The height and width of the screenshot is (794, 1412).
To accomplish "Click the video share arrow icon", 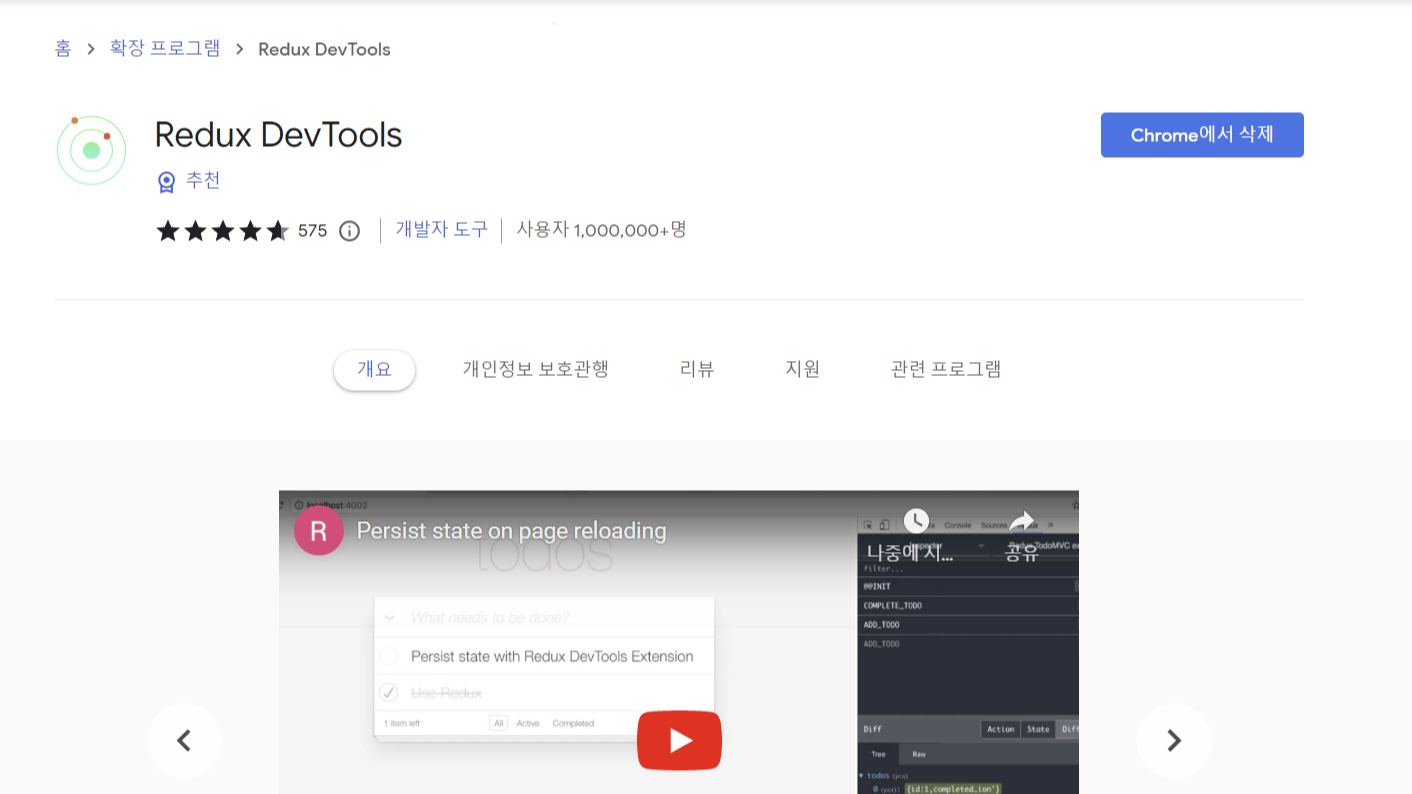I will tap(1021, 520).
